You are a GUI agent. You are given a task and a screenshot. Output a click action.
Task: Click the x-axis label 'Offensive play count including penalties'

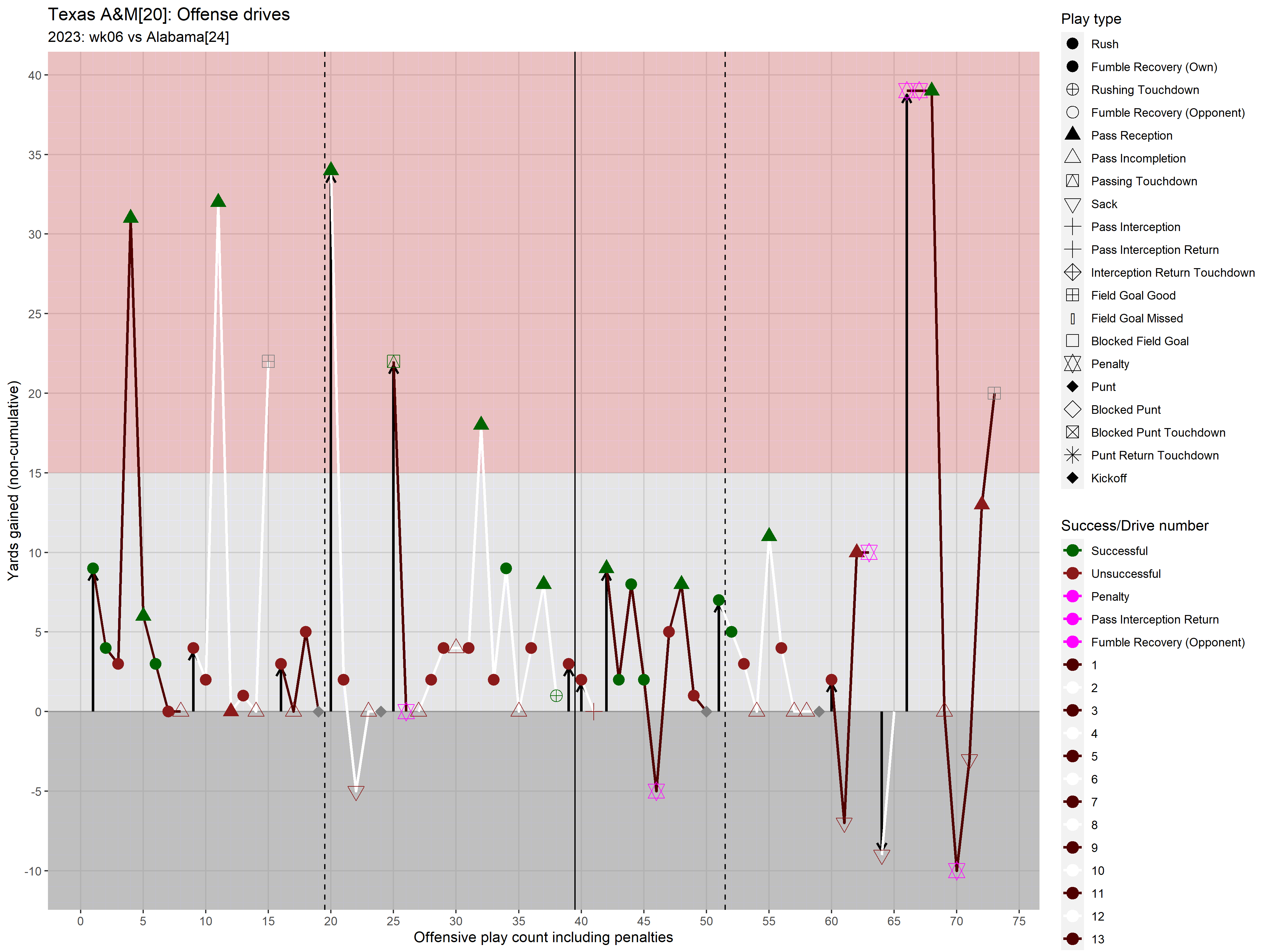coord(543,937)
